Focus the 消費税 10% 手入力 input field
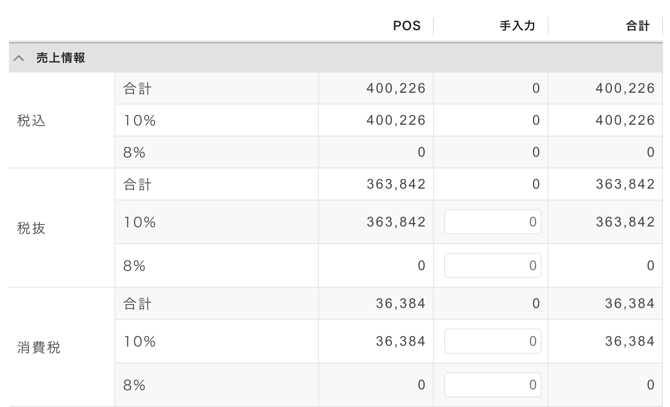Image resolution: width=670 pixels, height=407 pixels. pos(492,341)
